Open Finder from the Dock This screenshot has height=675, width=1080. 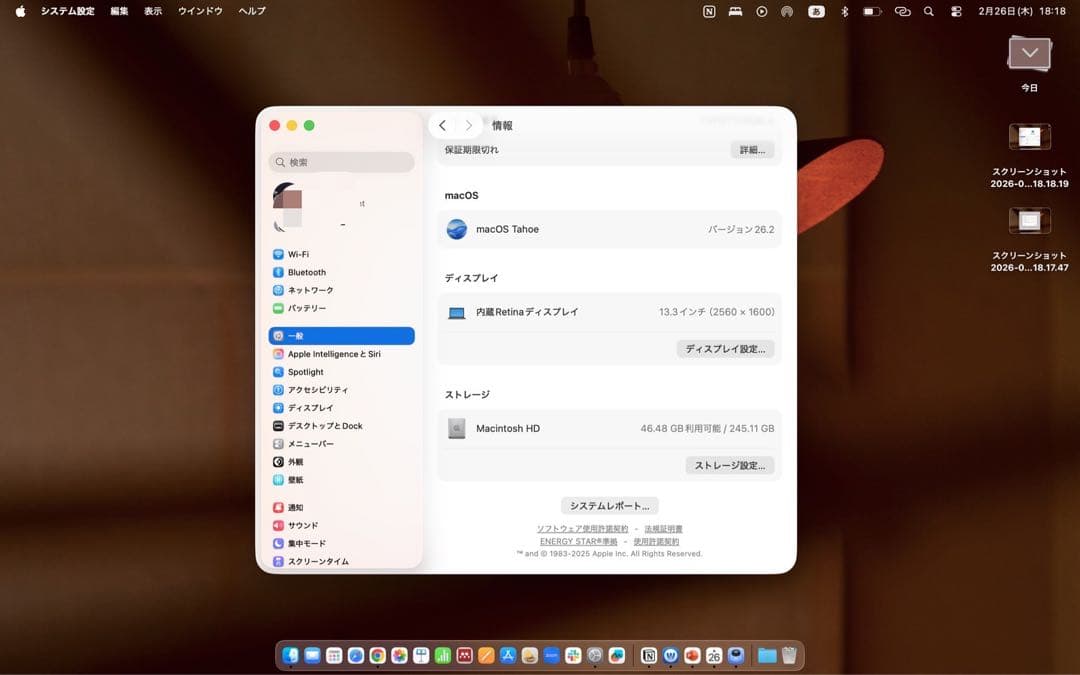coord(290,656)
